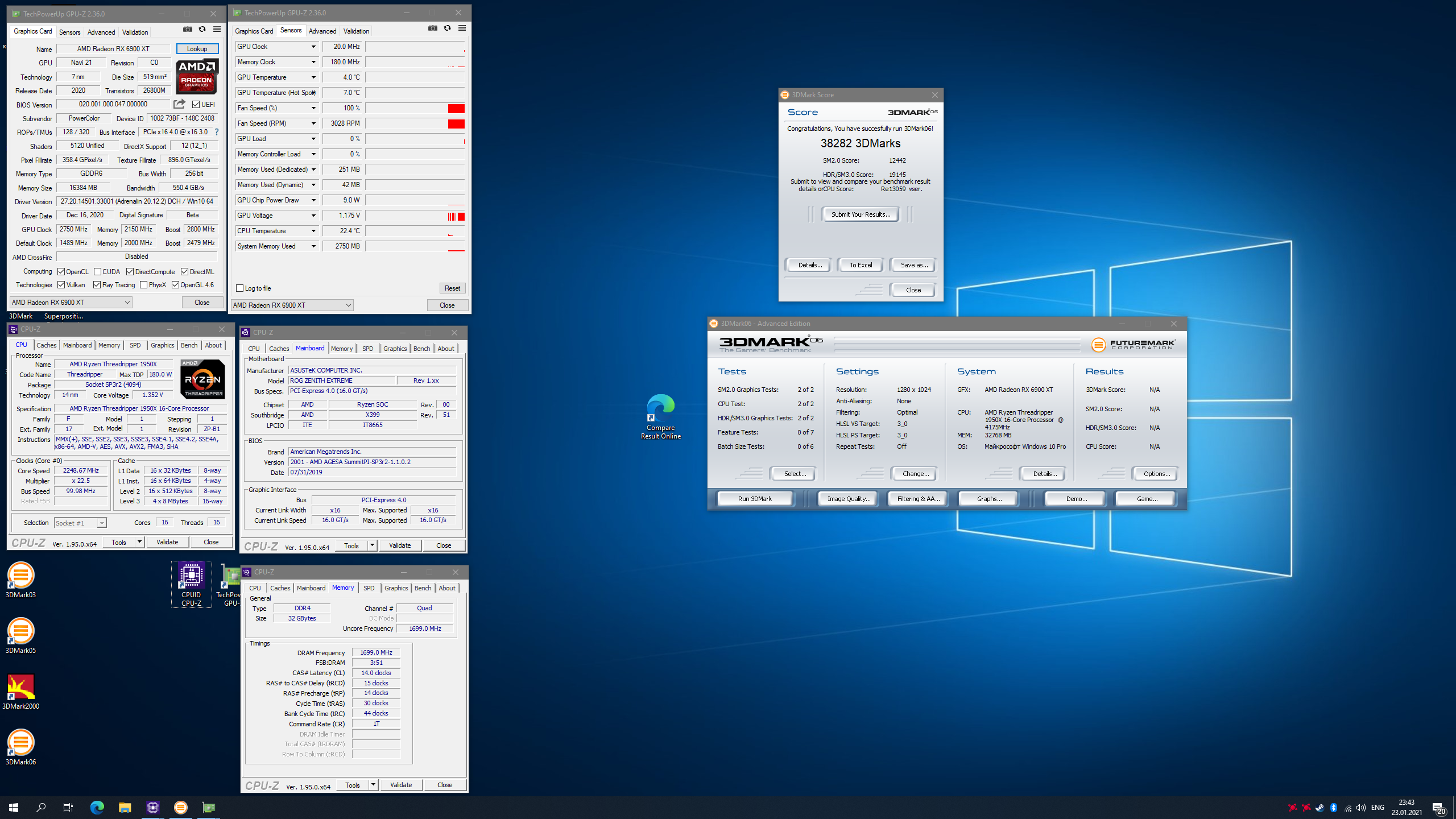Switch to Validation tab in GPU-Z Sensors window
The image size is (1456, 819).
click(357, 31)
